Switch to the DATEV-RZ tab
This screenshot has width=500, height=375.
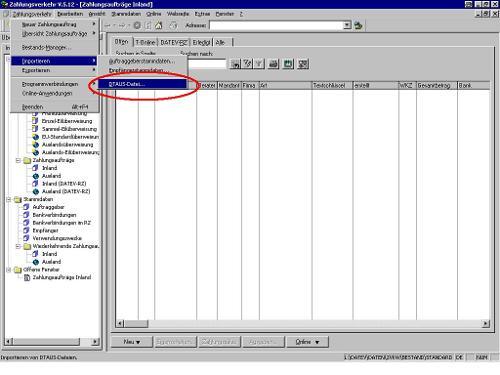point(174,42)
